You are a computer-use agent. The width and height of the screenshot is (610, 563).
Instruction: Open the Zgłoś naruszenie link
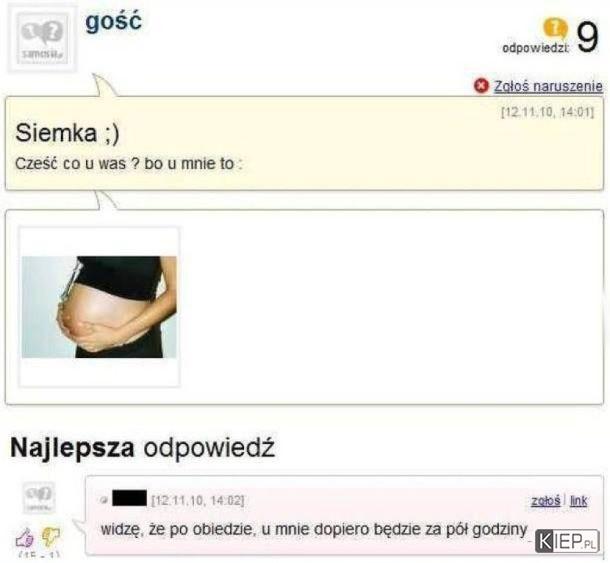(548, 86)
